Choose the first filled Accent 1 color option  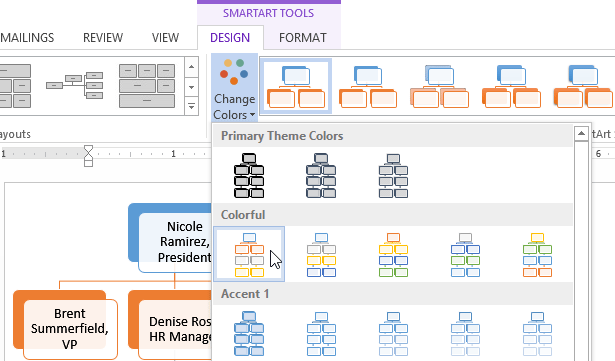pos(249,334)
